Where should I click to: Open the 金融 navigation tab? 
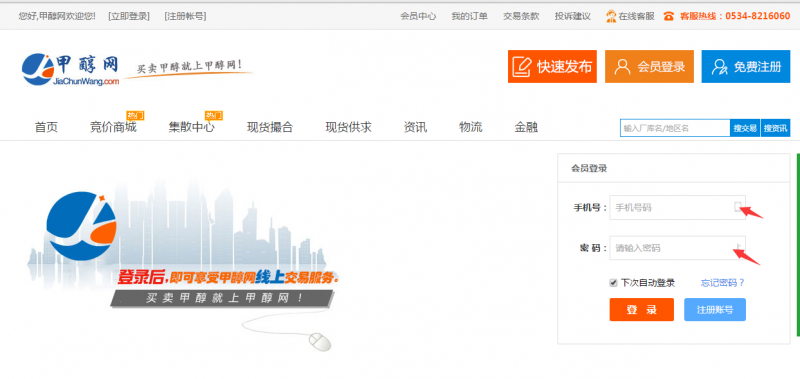(526, 128)
